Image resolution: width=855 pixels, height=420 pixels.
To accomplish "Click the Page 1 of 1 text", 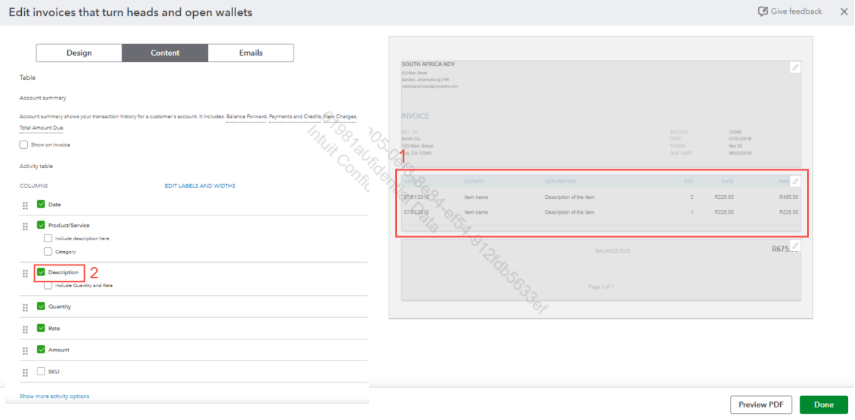I will [x=600, y=287].
